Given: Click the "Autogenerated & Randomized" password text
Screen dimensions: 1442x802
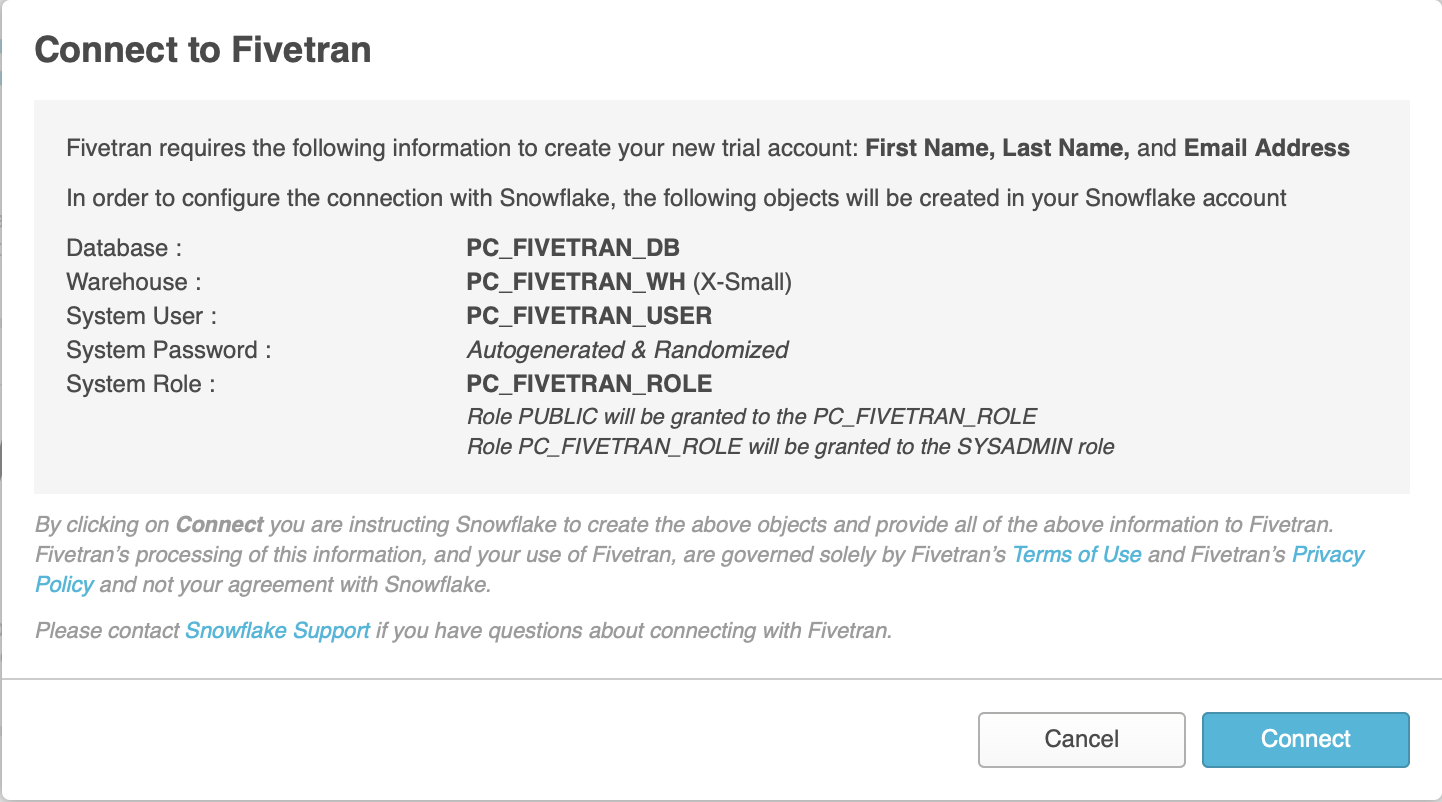Looking at the screenshot, I should (x=627, y=350).
